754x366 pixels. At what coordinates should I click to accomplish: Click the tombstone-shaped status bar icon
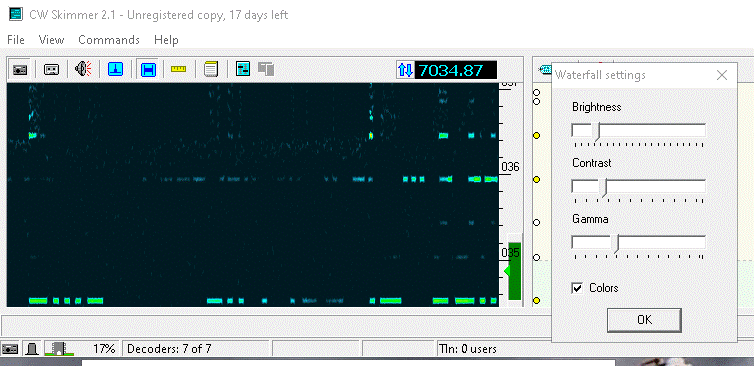click(x=32, y=349)
